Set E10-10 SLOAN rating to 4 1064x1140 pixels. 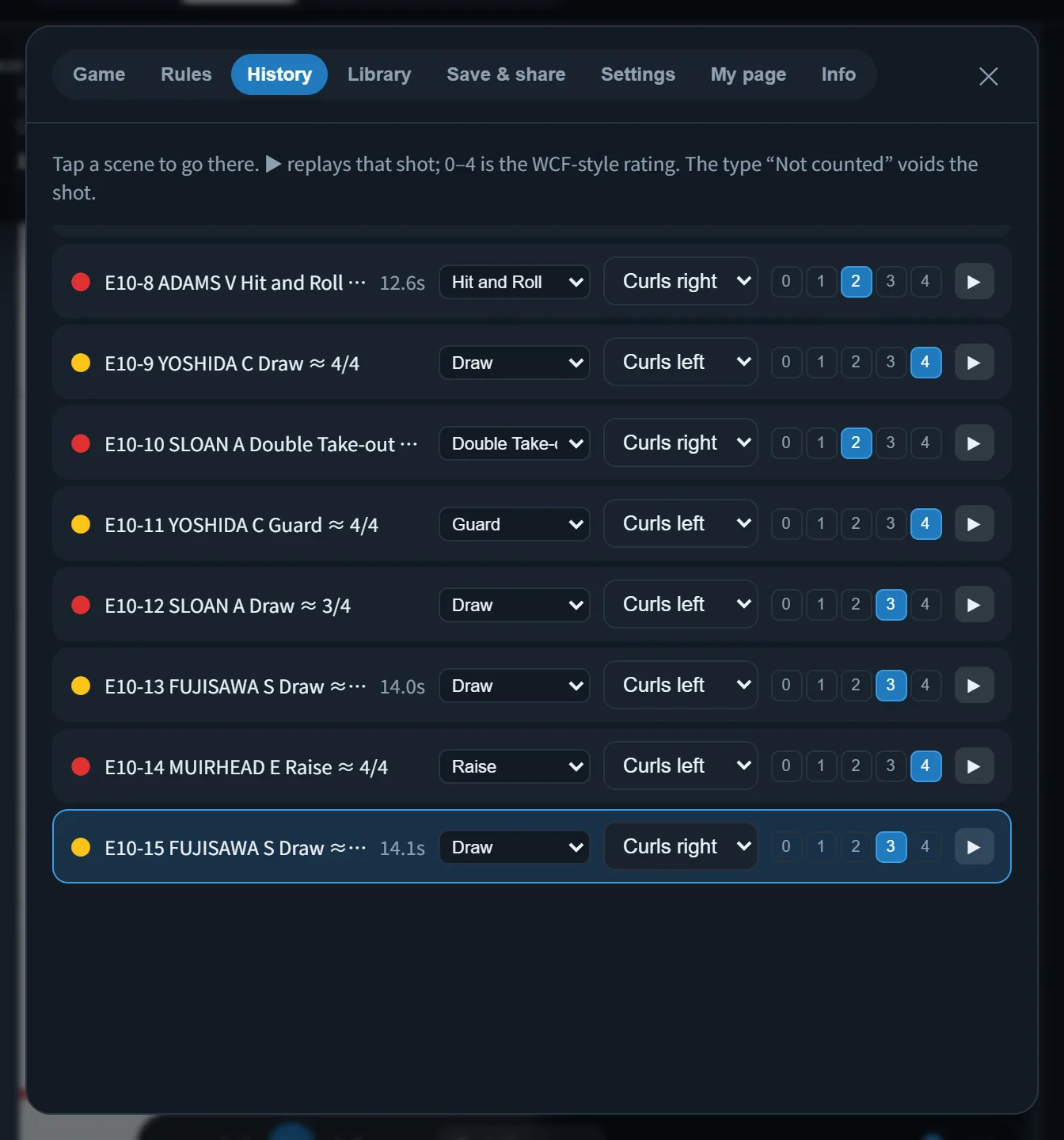925,443
